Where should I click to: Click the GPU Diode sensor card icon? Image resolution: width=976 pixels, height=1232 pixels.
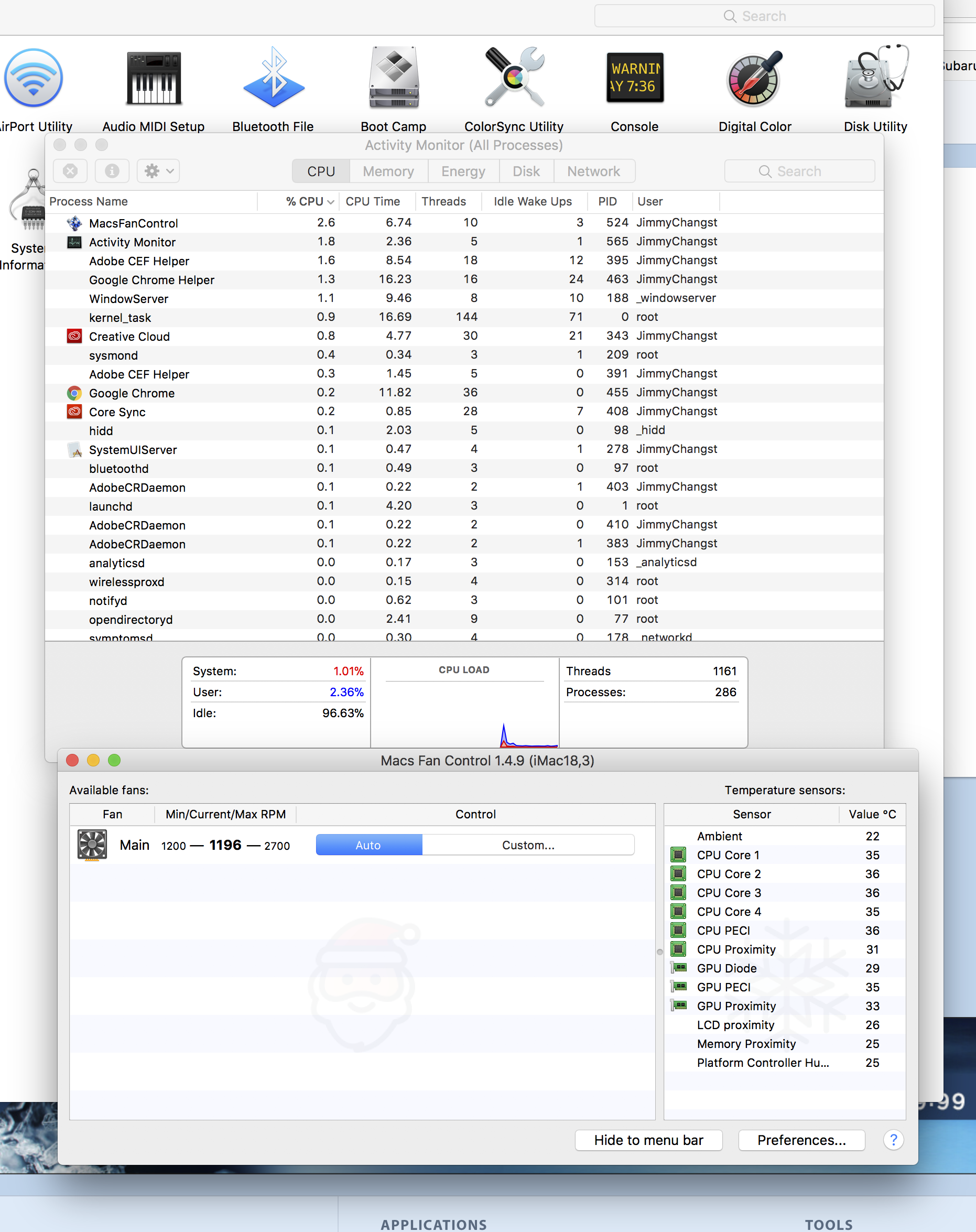click(678, 967)
